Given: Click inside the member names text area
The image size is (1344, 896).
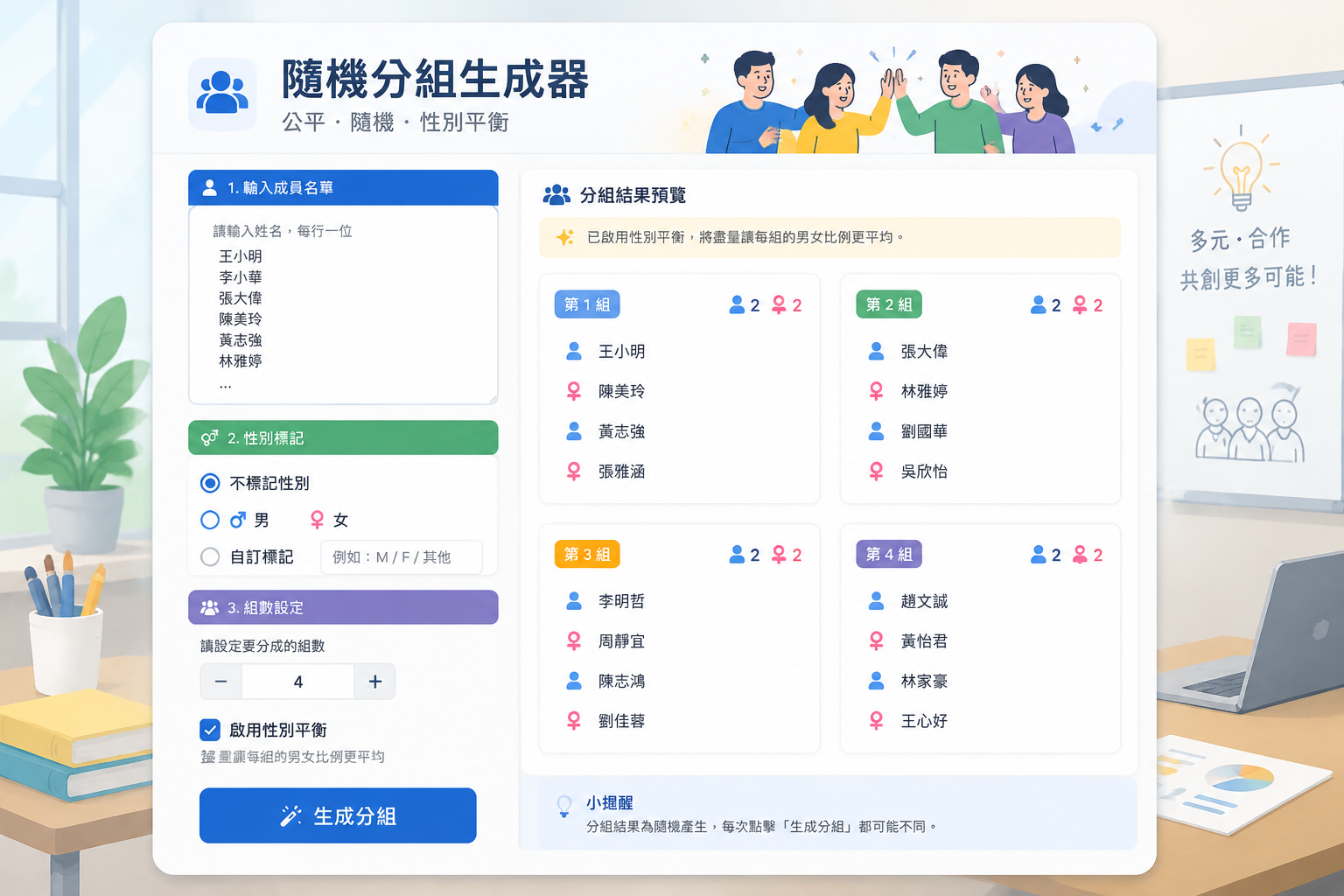Looking at the screenshot, I should click(343, 304).
